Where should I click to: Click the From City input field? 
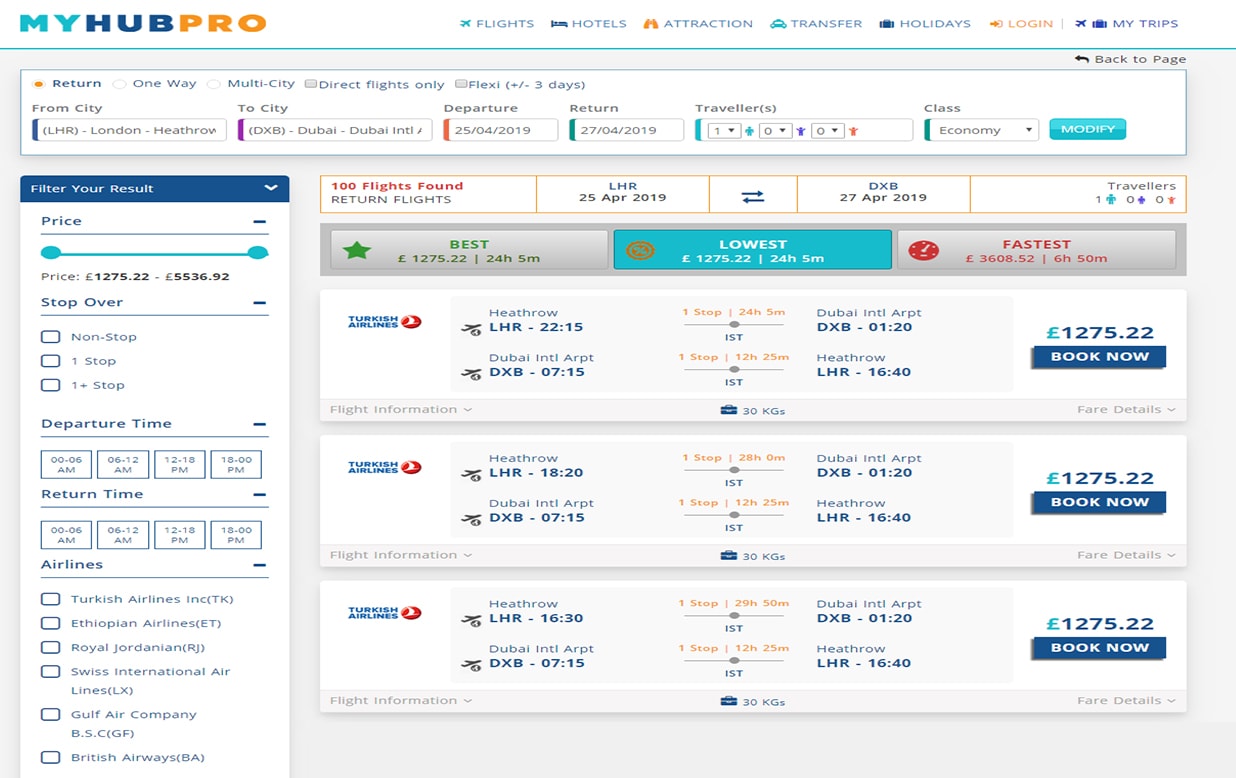[128, 130]
